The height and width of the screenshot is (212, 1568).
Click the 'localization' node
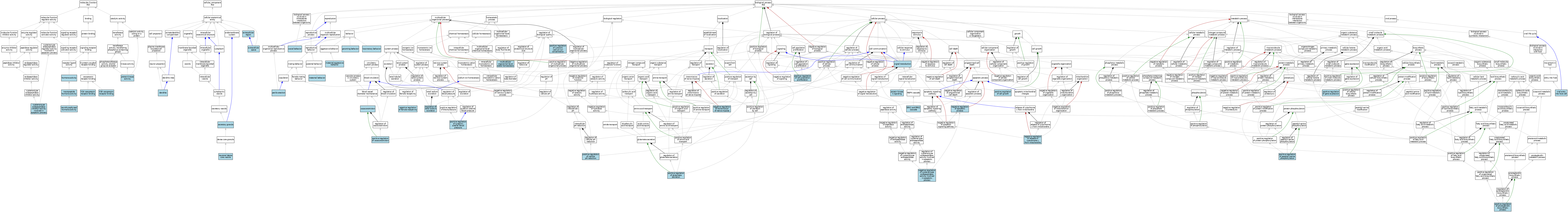coord(723,18)
